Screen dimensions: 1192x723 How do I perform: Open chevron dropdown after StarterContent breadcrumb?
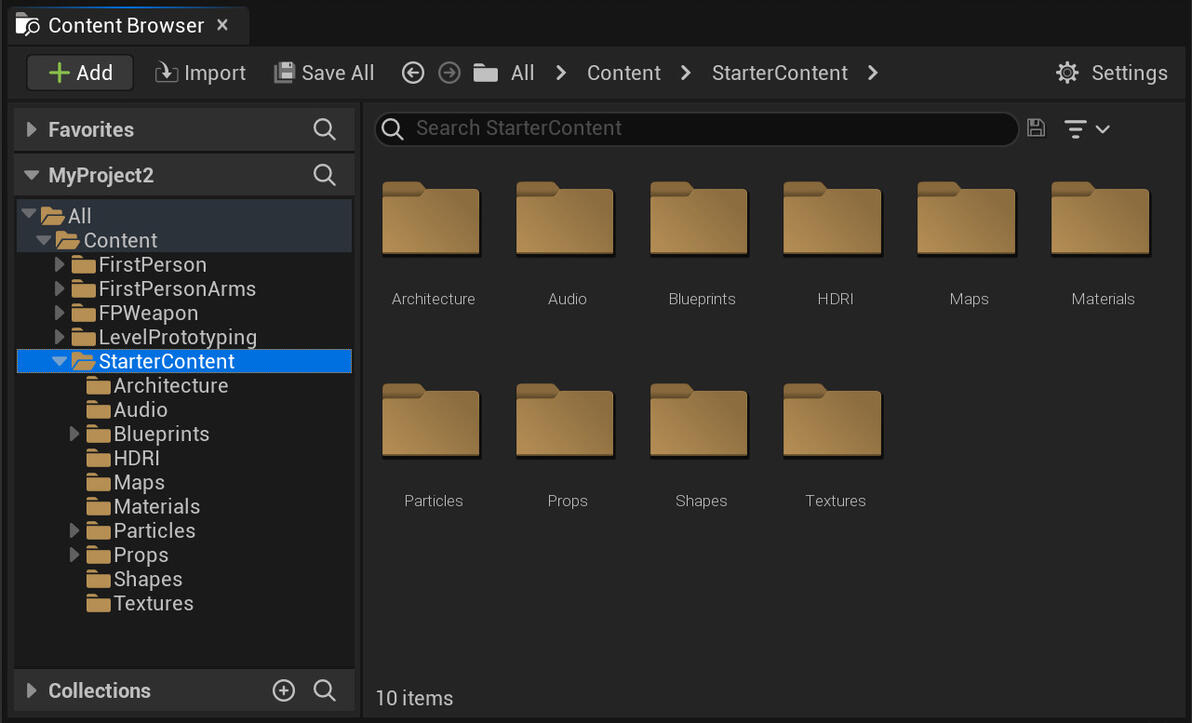[x=873, y=73]
